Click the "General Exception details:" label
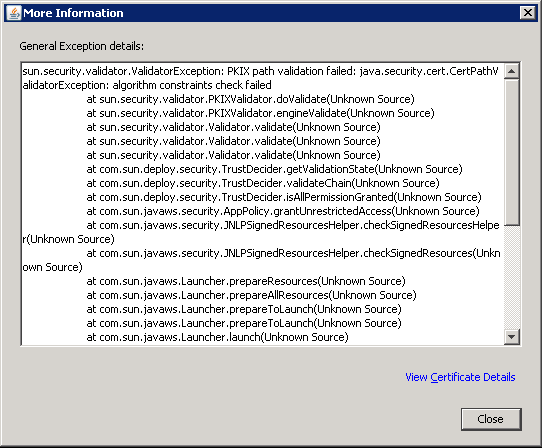Screen dimensions: 542x448 82,46
